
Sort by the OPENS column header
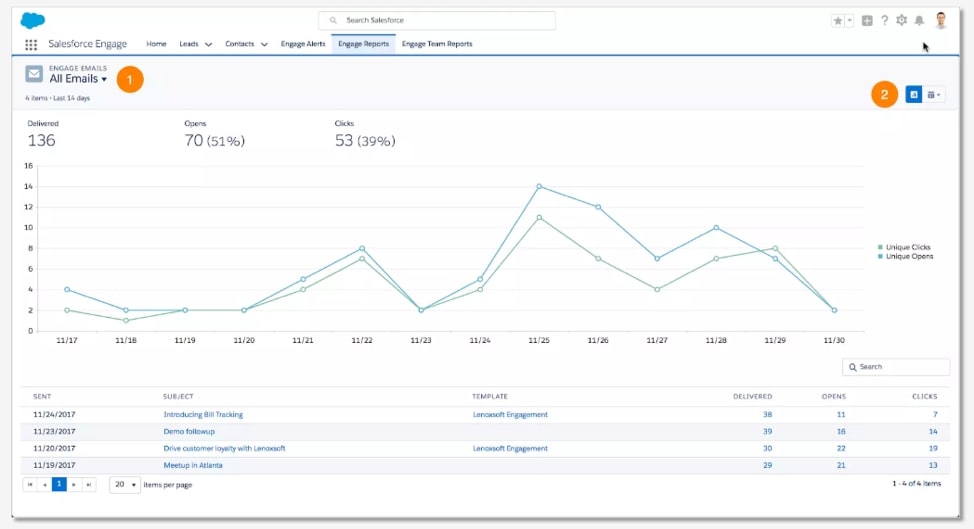click(834, 396)
